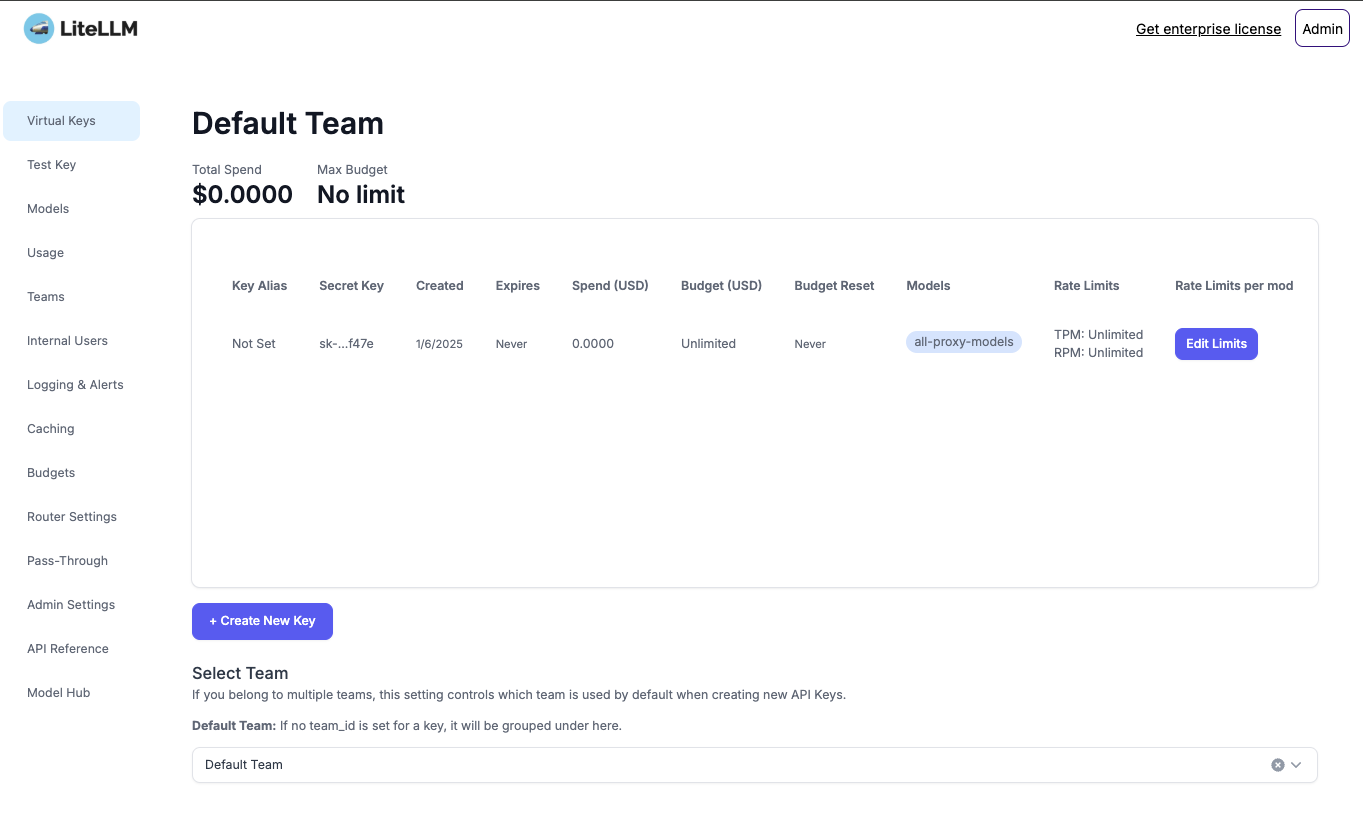Image resolution: width=1363 pixels, height=821 pixels.
Task: Go to Test Key in sidebar
Action: 52,165
